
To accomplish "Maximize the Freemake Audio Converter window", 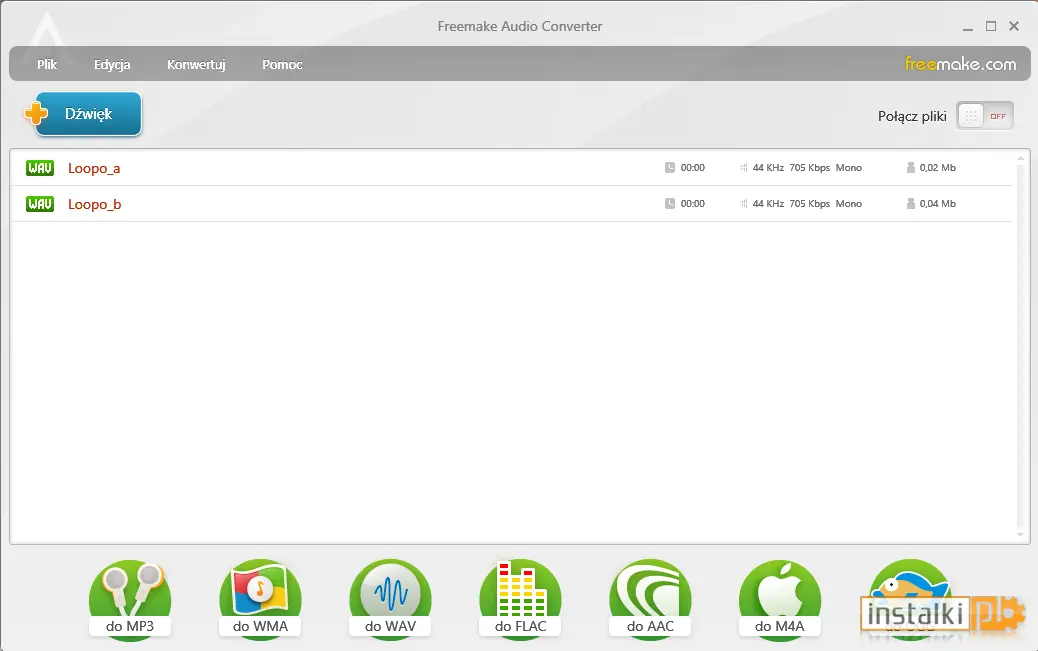I will coord(991,26).
